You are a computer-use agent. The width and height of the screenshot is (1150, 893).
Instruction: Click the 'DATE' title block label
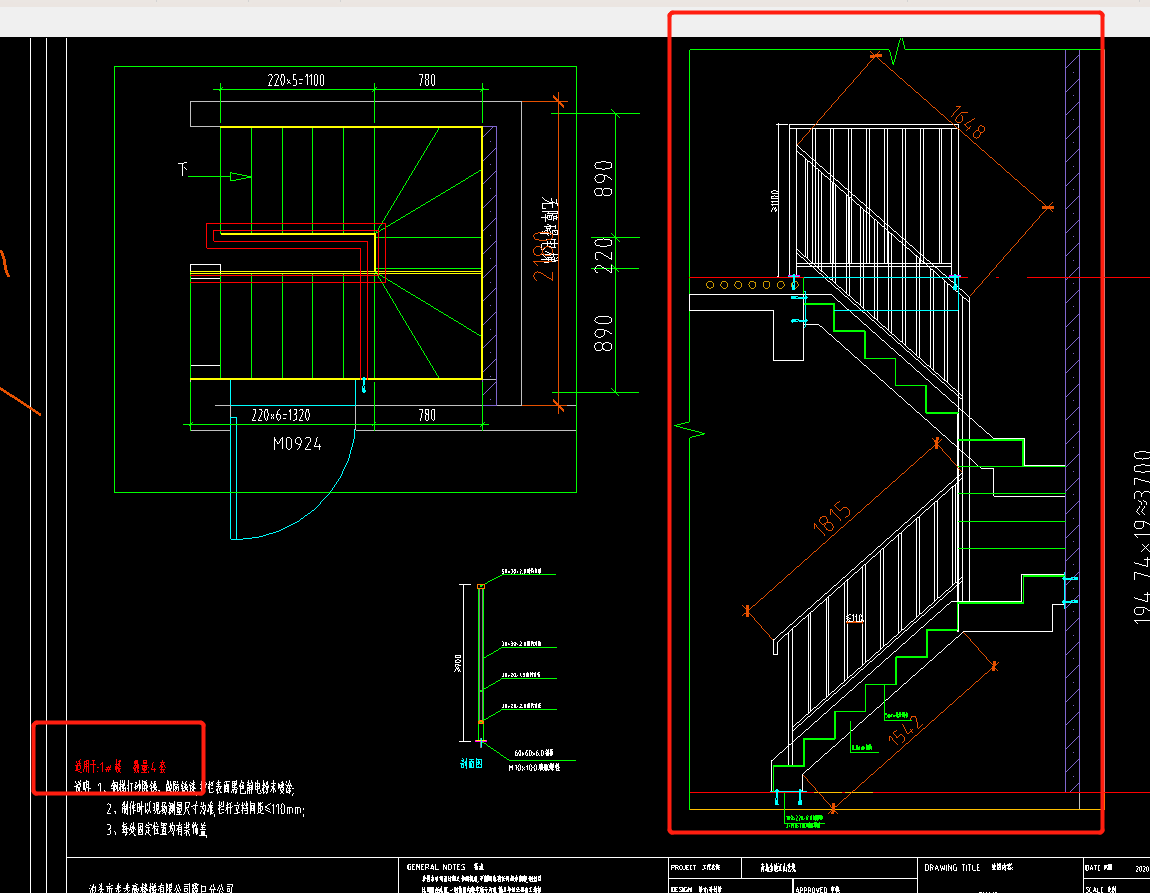point(1093,867)
